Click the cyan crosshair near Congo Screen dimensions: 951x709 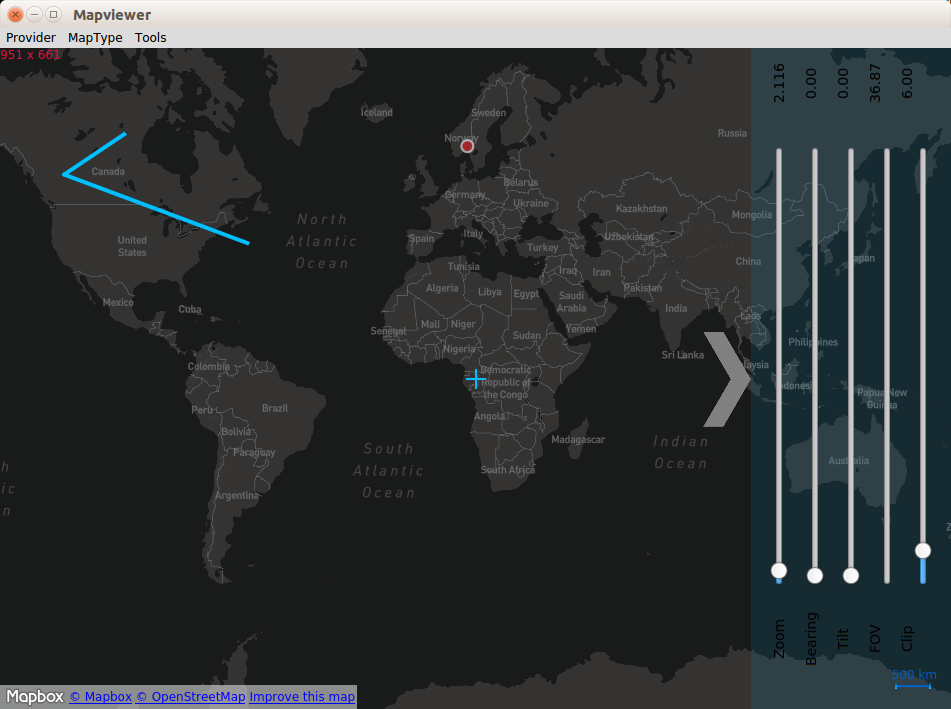(x=476, y=379)
